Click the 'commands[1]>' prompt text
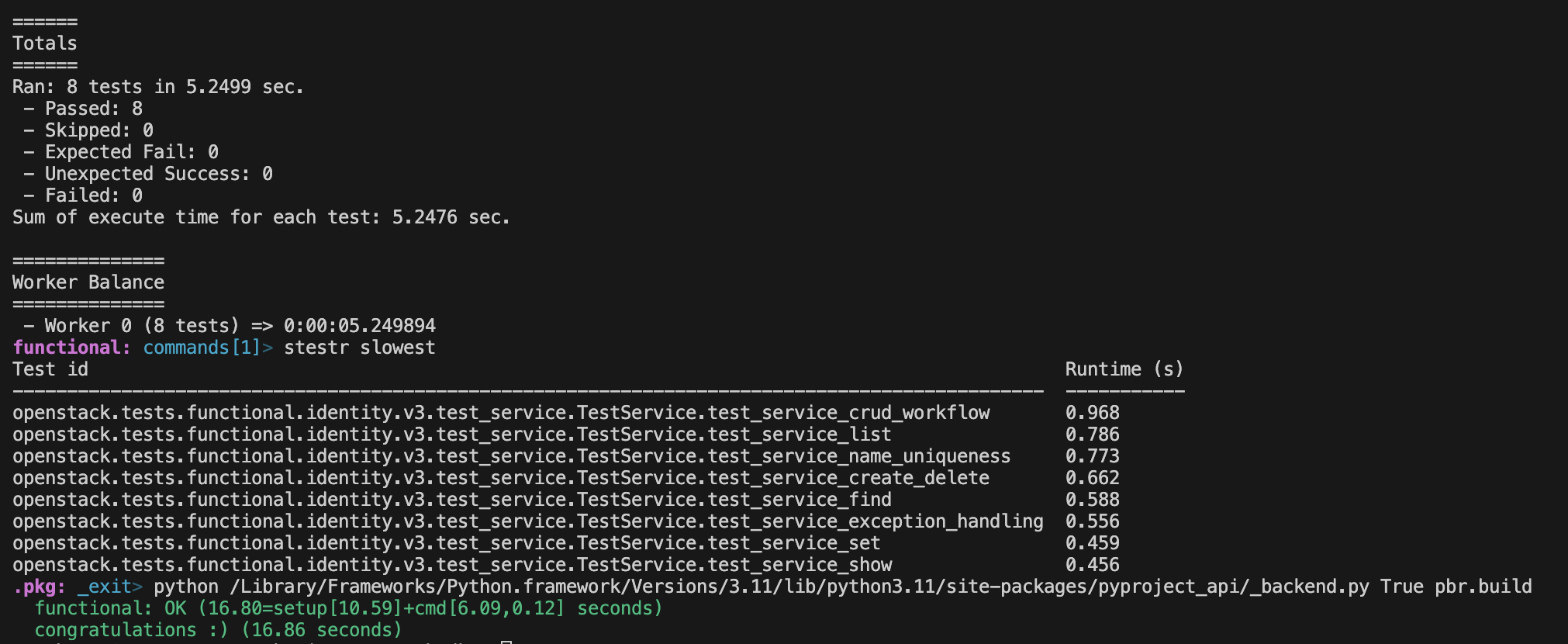Viewport: 1568px width, 644px height. pyautogui.click(x=208, y=348)
